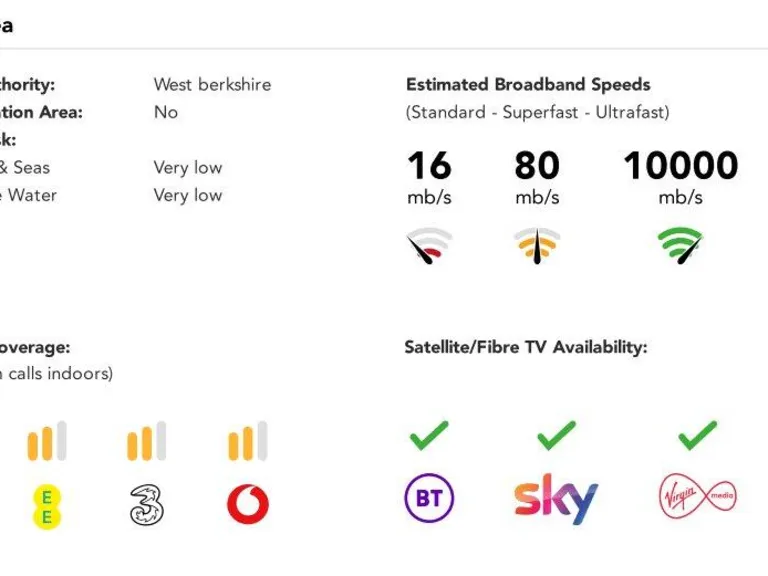The image size is (768, 576).
Task: Click the Three network logo
Action: (147, 505)
